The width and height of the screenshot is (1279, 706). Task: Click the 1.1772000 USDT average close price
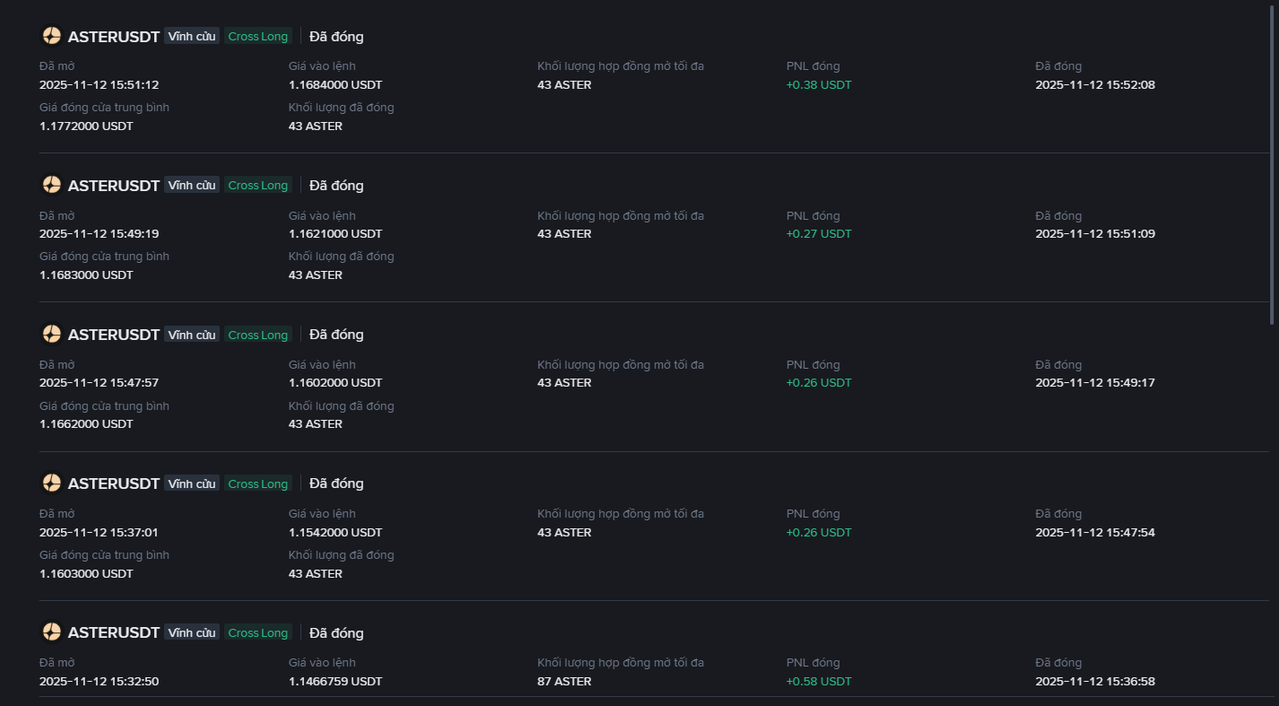86,126
